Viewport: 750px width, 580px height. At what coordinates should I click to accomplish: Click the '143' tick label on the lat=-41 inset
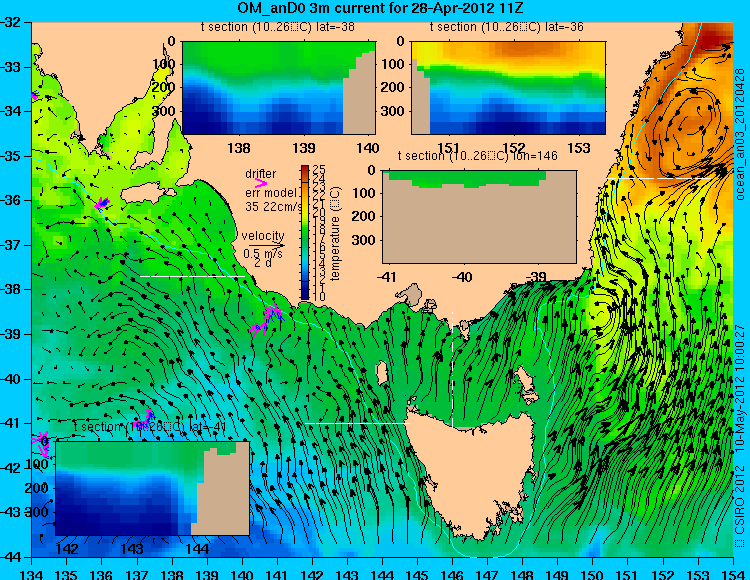click(x=133, y=549)
